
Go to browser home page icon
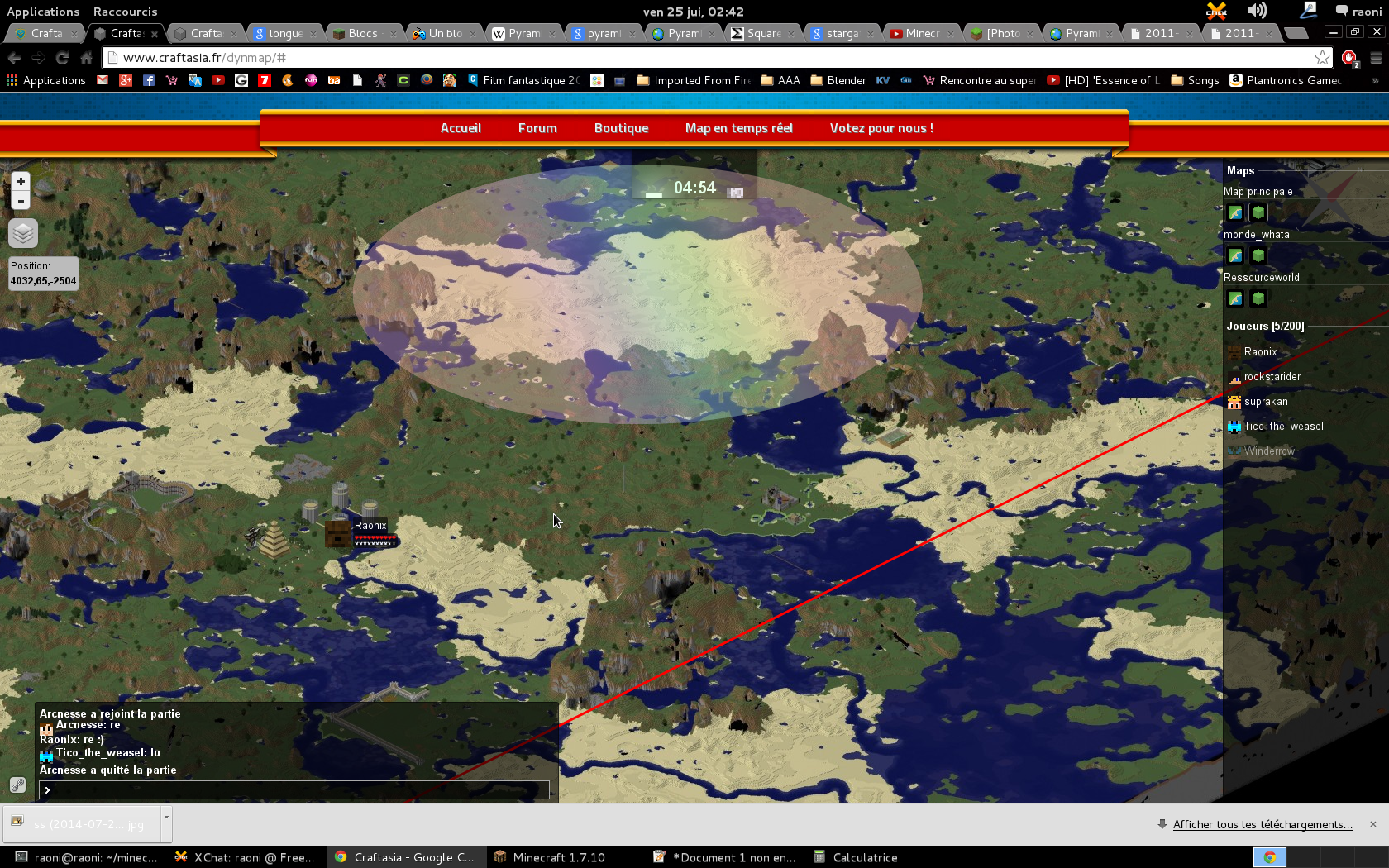(86, 58)
